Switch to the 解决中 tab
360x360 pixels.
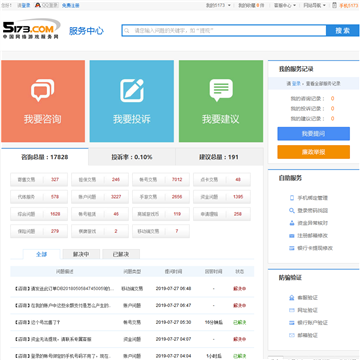click(x=81, y=254)
